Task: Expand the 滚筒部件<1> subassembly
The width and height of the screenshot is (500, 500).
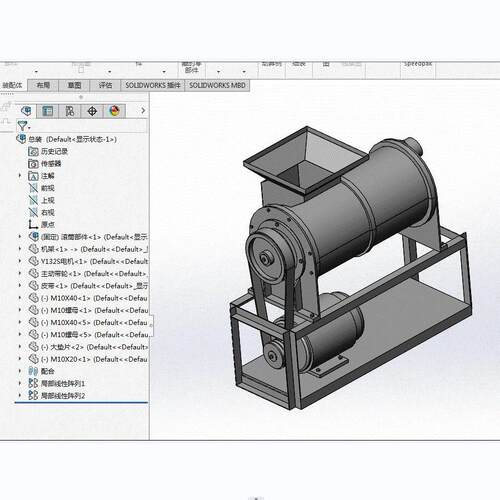Action: pos(20,237)
